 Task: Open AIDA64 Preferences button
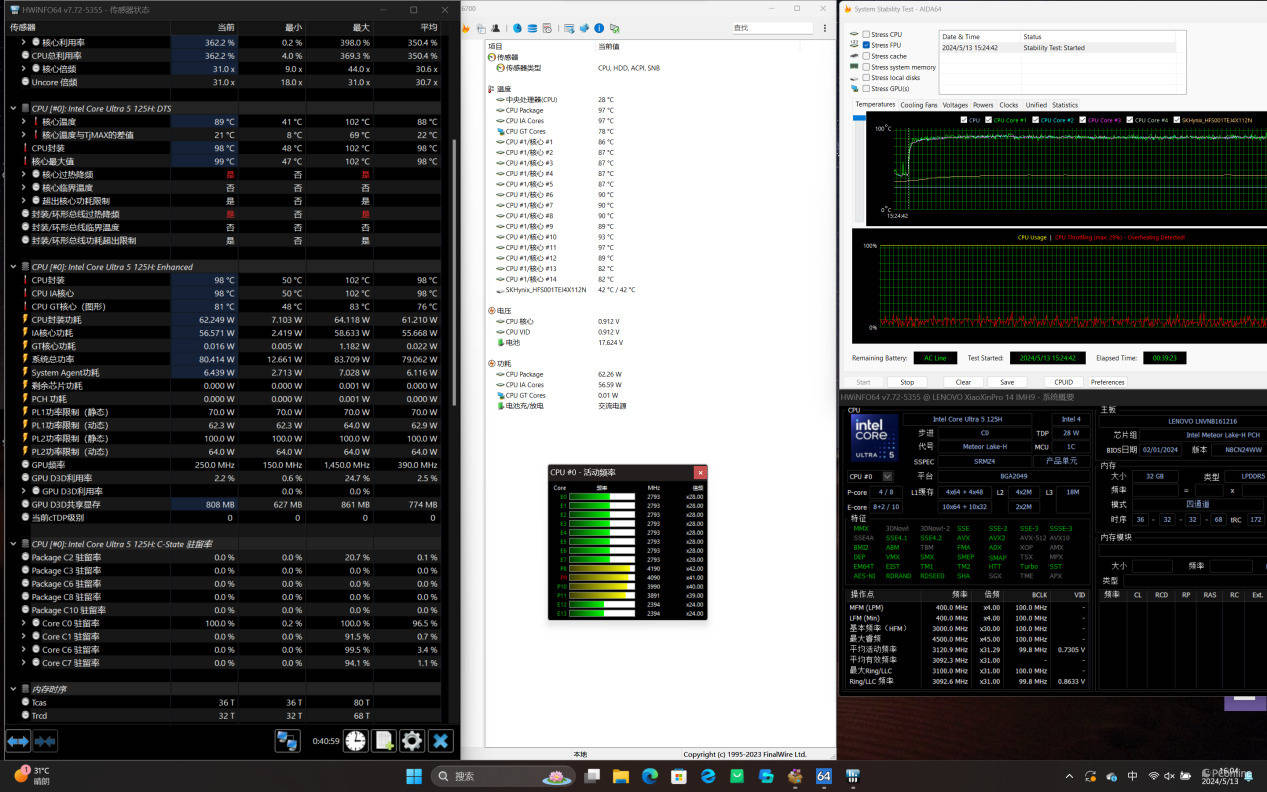1107,382
